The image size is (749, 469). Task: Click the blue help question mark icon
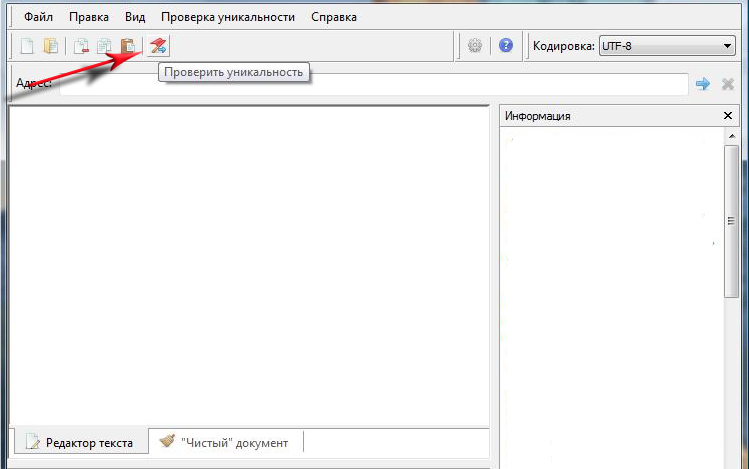(x=506, y=46)
